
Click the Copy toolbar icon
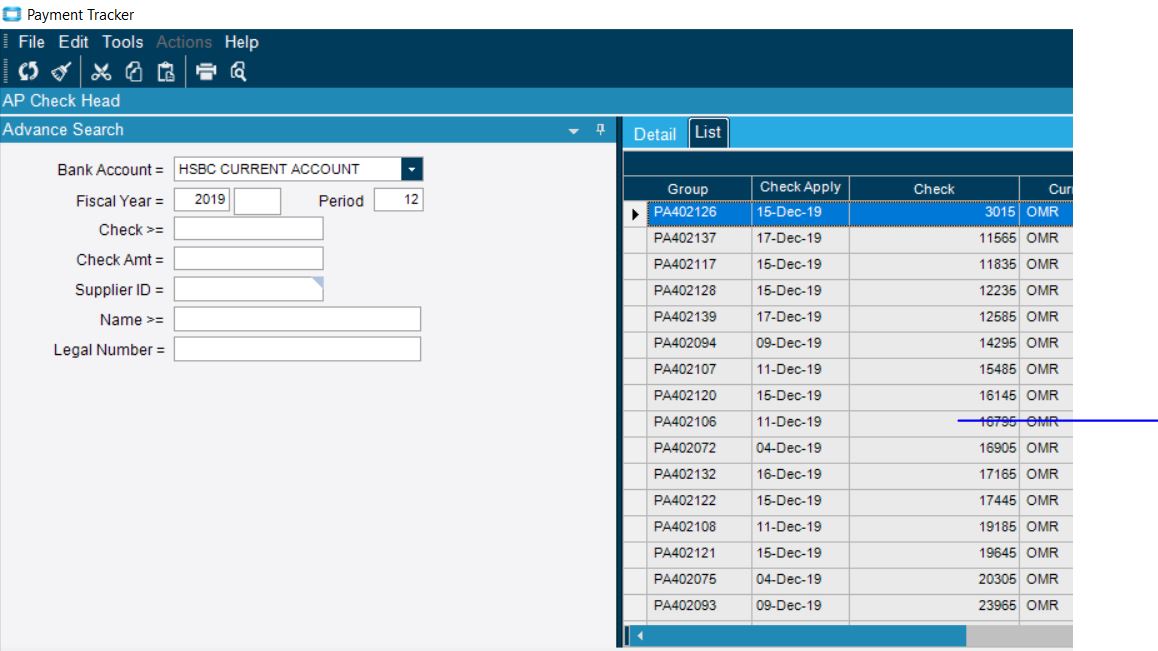(134, 72)
